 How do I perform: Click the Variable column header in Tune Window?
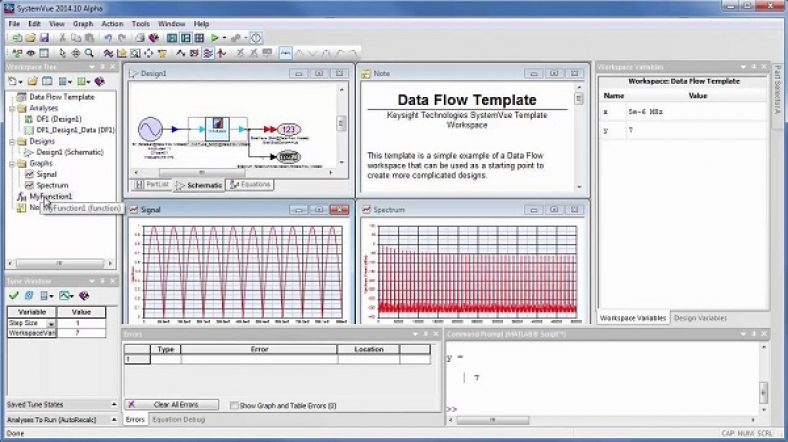click(x=32, y=312)
